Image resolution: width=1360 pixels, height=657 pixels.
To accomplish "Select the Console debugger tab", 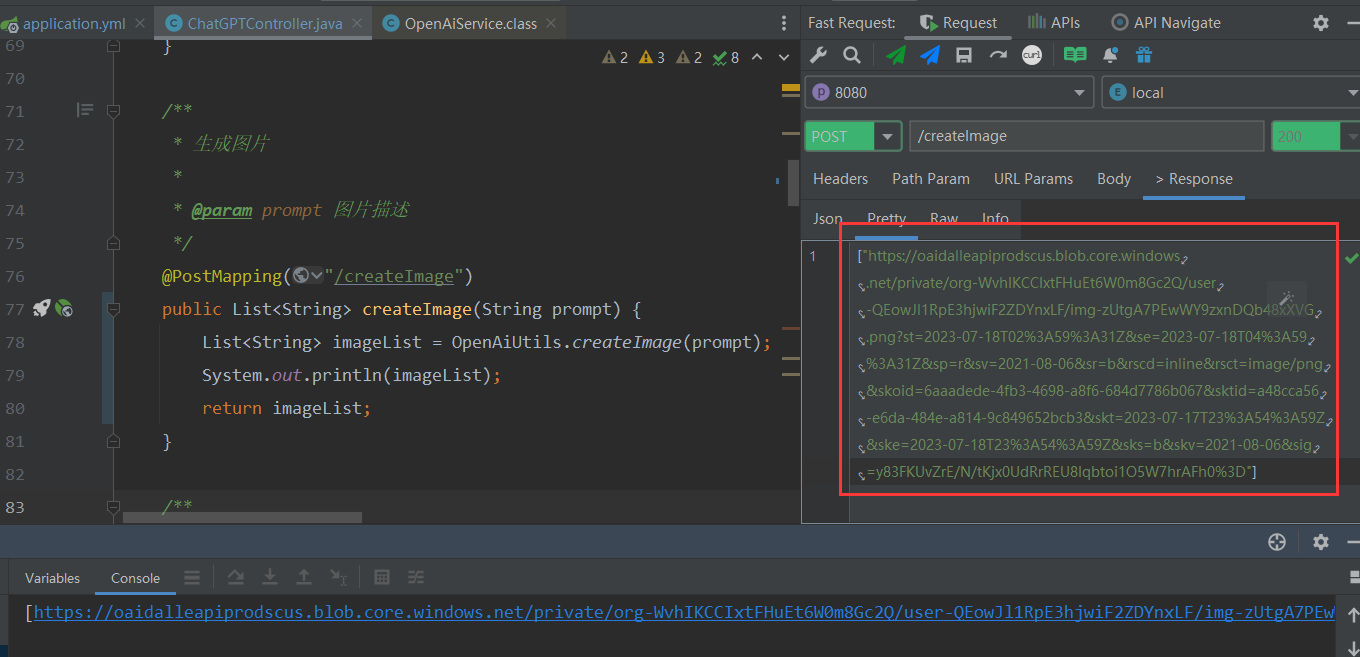I will pyautogui.click(x=135, y=578).
